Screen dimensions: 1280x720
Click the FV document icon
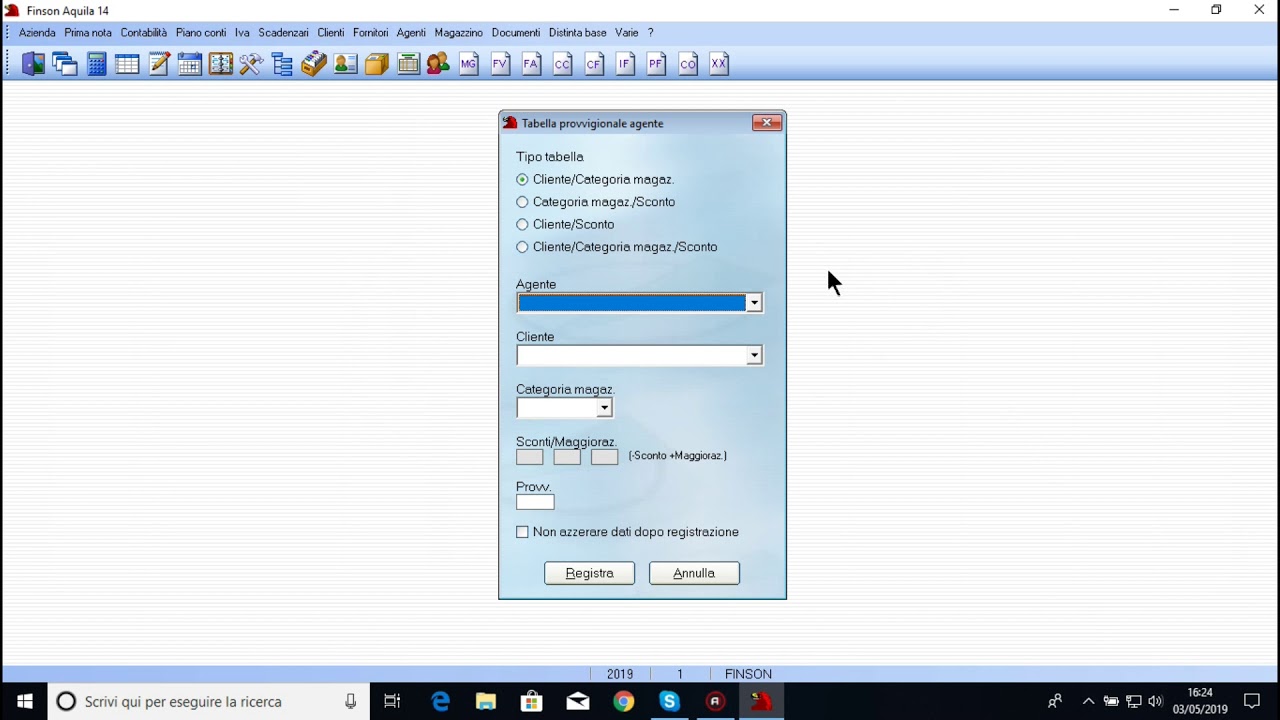pos(500,64)
